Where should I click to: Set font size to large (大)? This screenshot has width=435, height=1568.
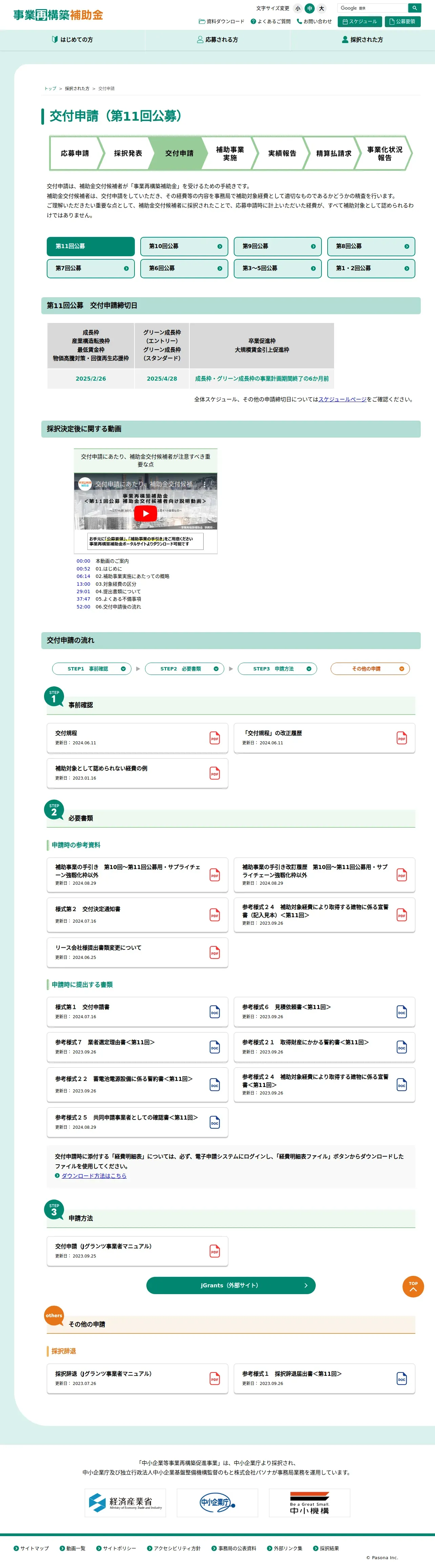click(321, 8)
